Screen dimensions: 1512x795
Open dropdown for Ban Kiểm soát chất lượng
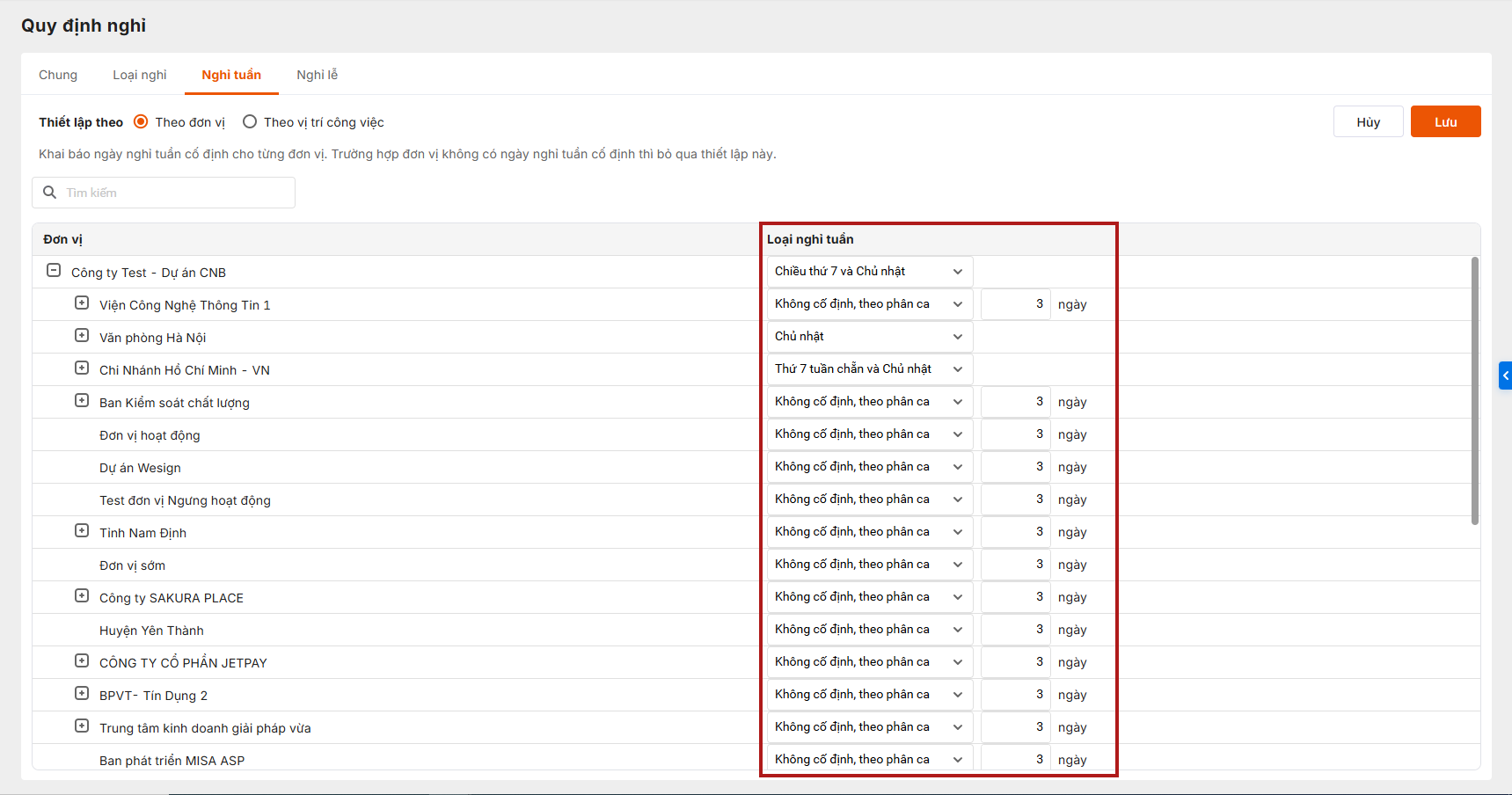[870, 402]
